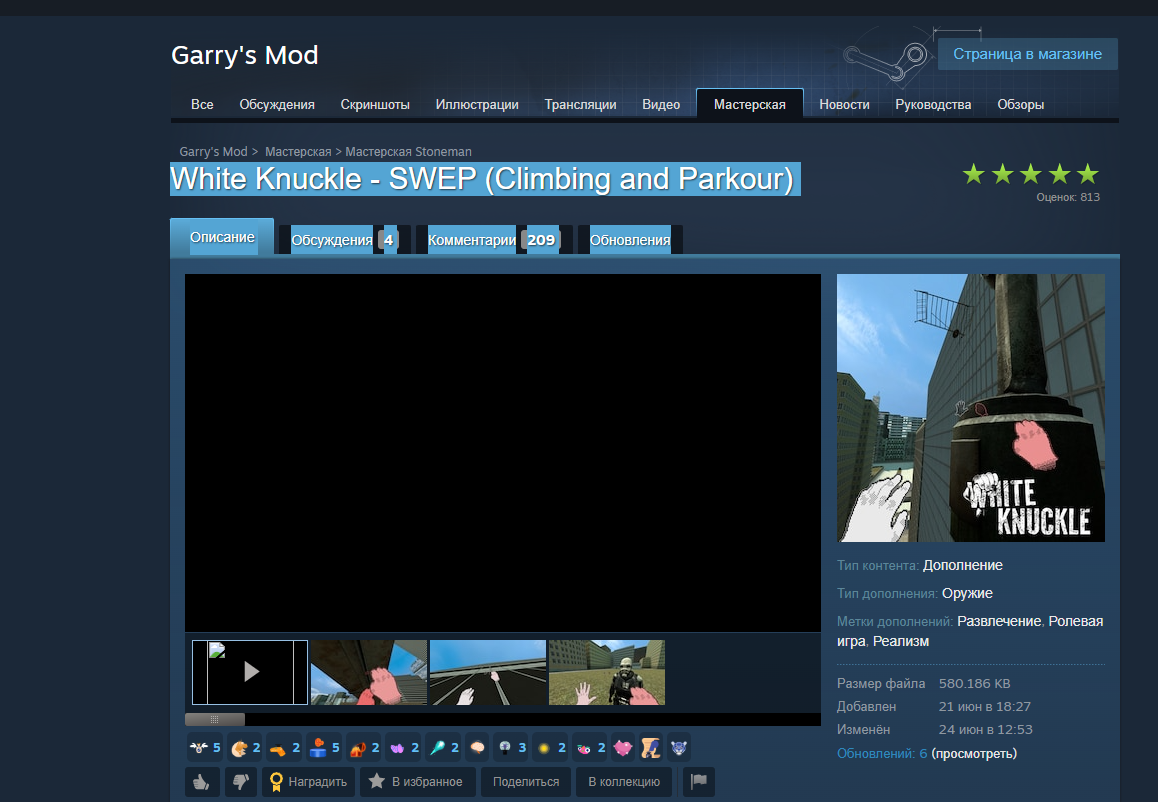
Task: Open the Обновлений: 6 link
Action: tap(882, 753)
